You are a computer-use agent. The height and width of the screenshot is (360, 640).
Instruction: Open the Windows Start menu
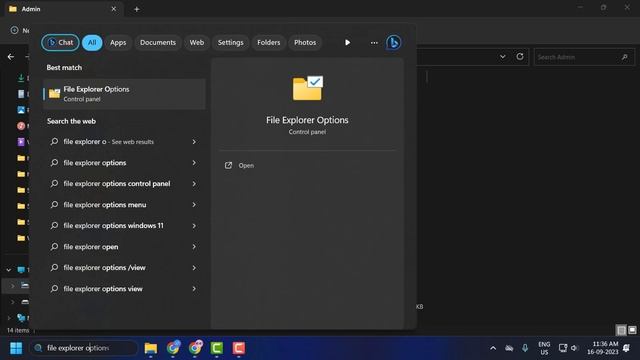[16, 348]
